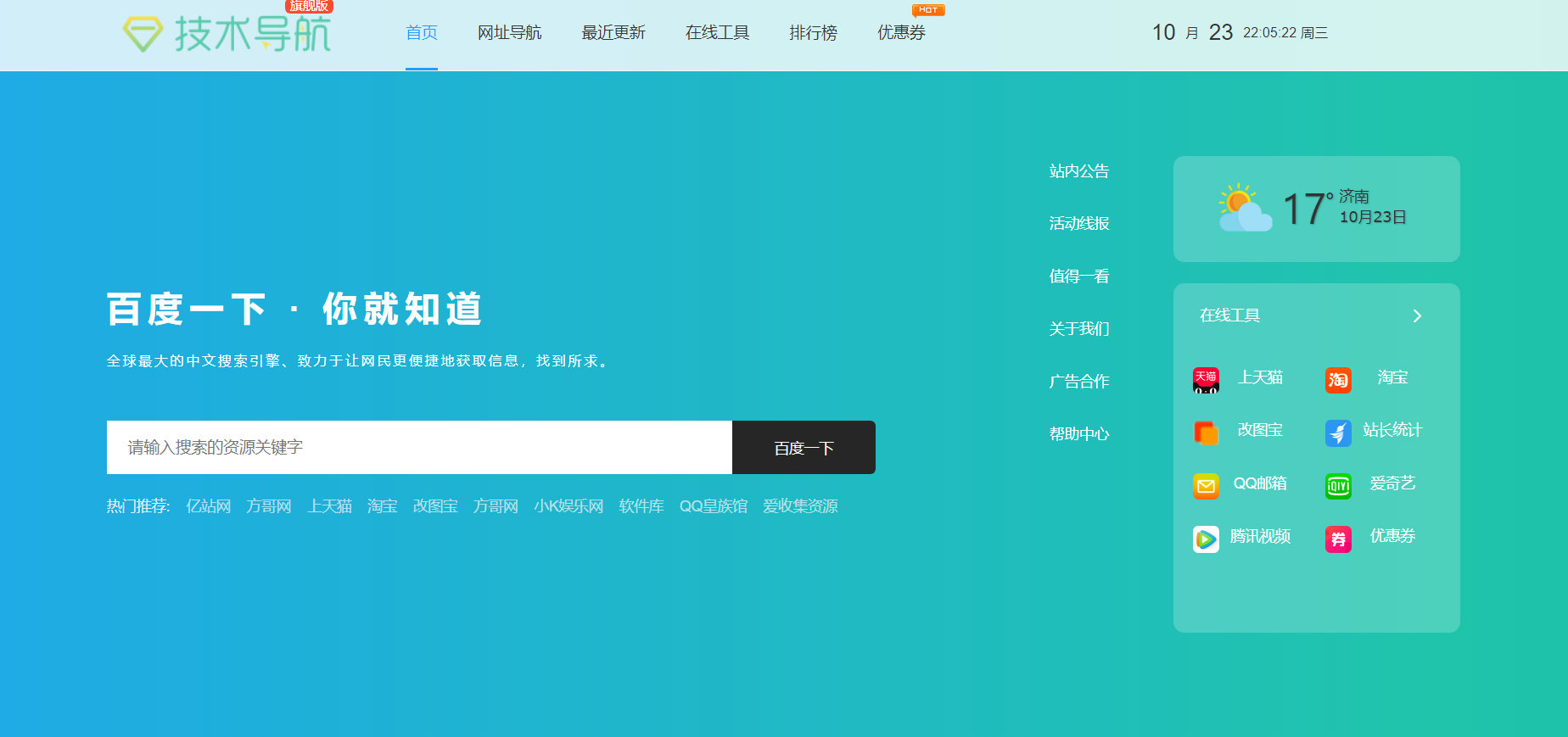Viewport: 1568px width, 737px height.
Task: Focus the search keyword input field
Action: point(419,447)
